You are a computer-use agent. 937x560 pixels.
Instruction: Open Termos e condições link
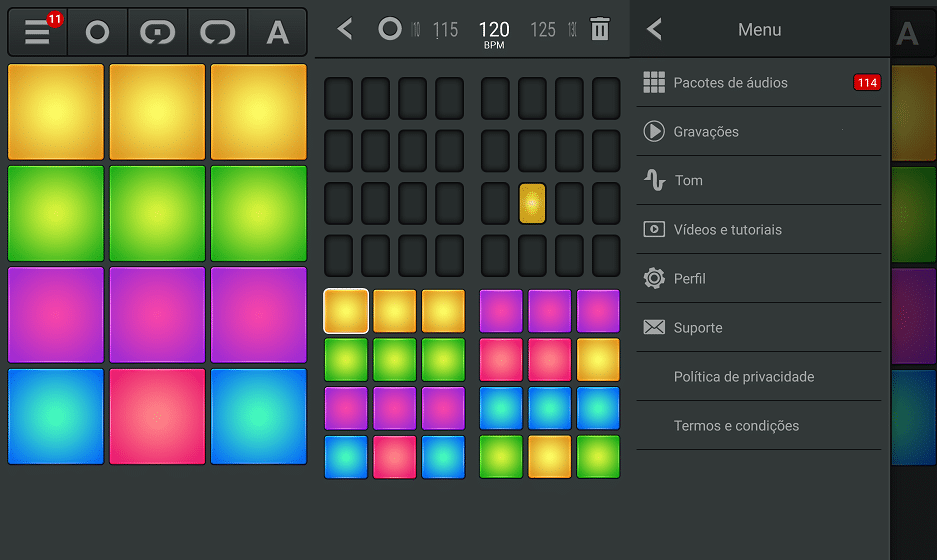[736, 425]
